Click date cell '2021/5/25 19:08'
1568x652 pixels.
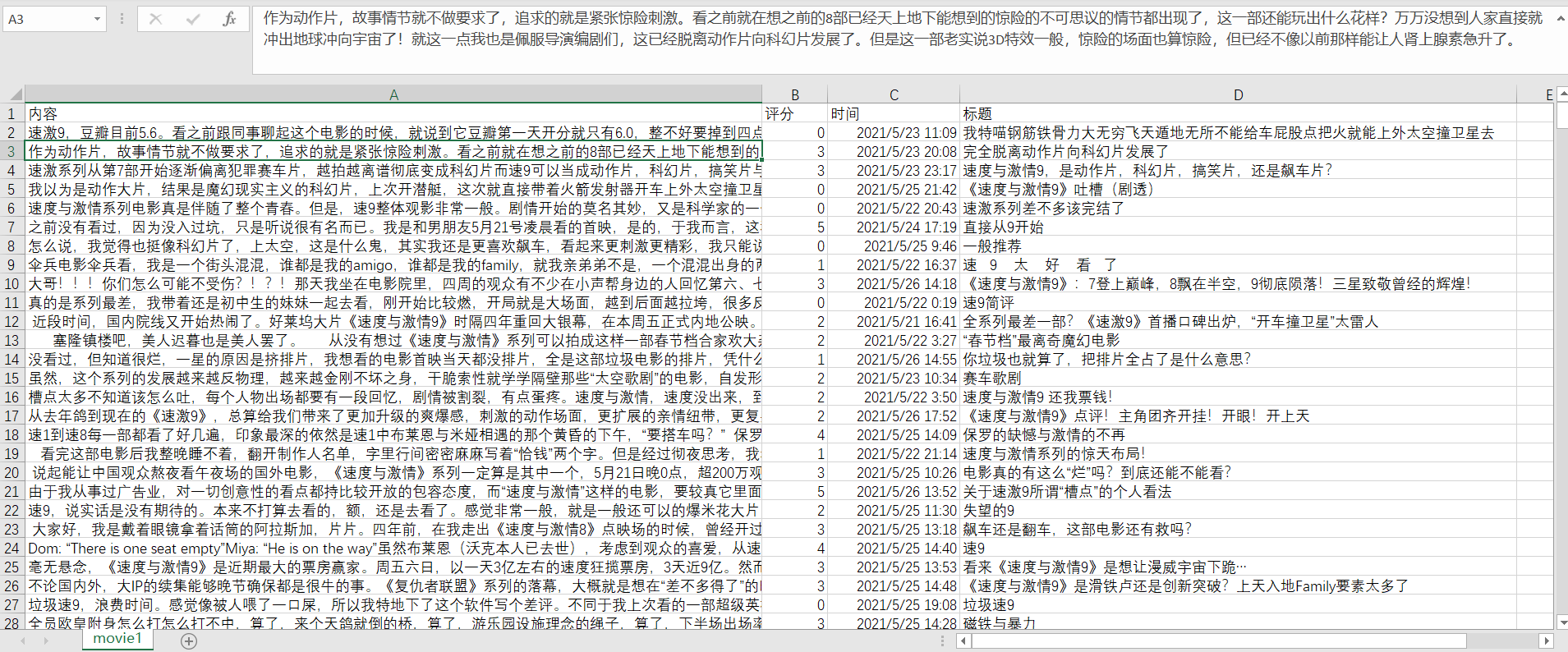coord(894,605)
